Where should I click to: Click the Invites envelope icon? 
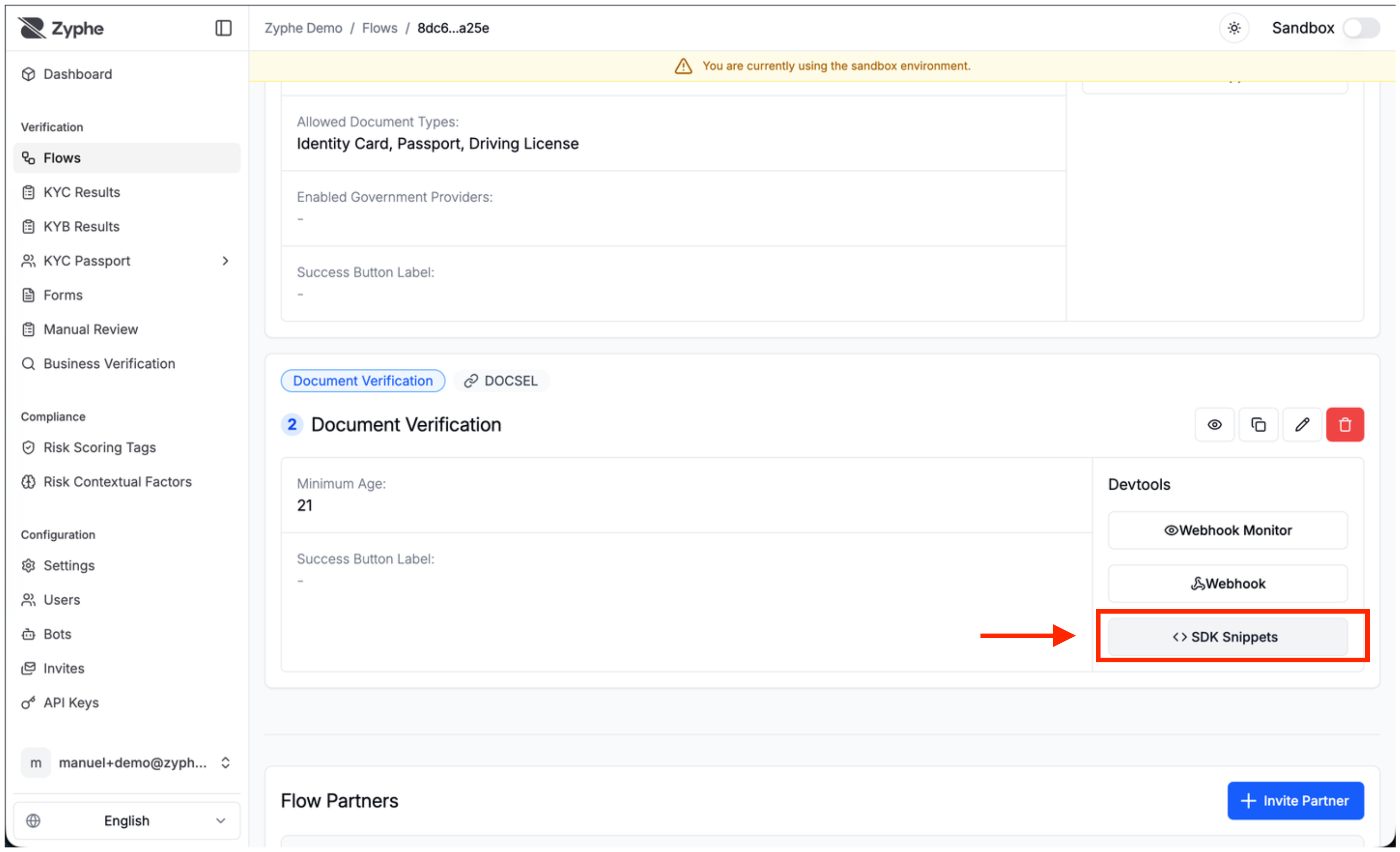tap(28, 668)
